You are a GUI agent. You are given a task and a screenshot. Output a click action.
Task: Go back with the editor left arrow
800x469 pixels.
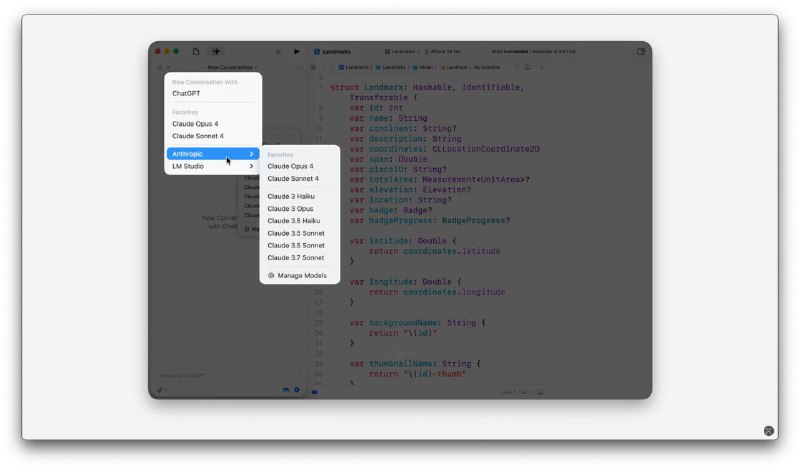323,67
